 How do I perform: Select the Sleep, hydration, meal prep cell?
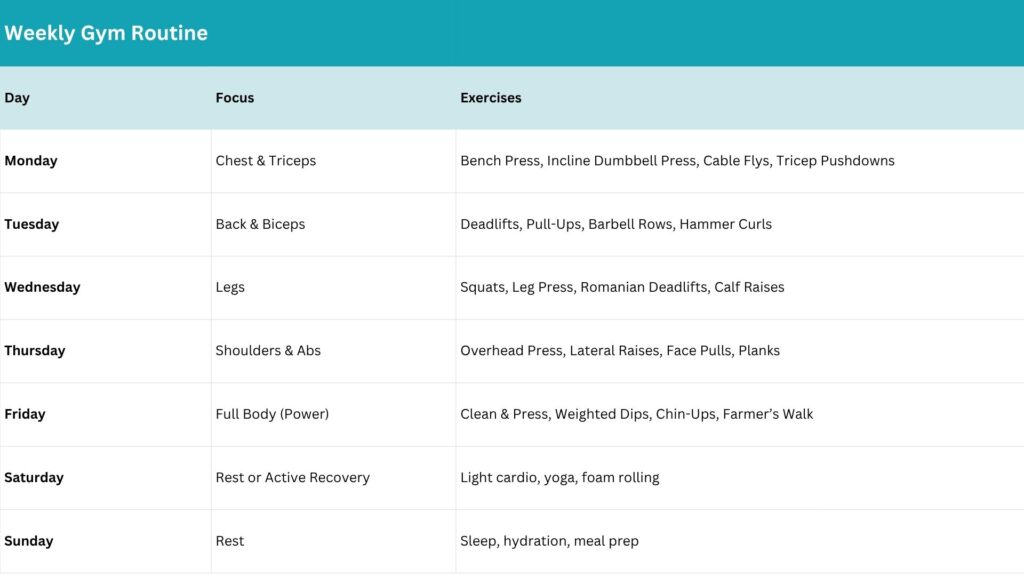549,541
